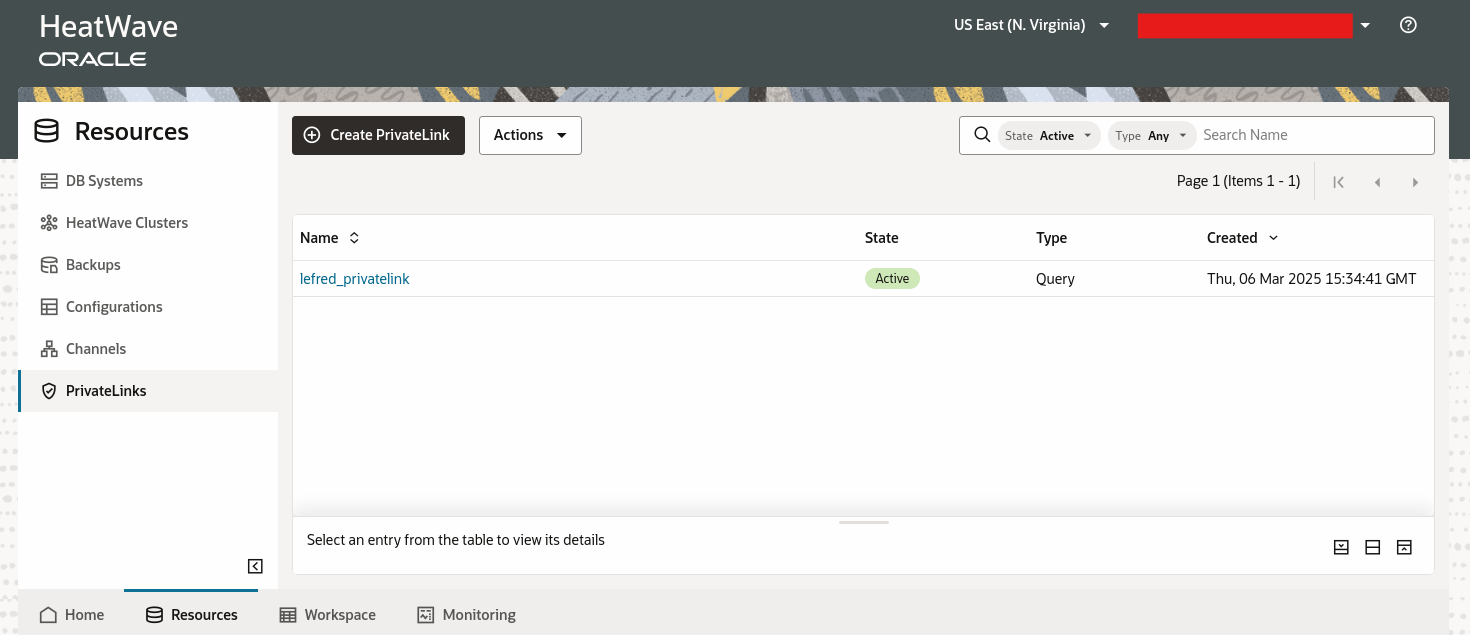
Task: Click the search magnifier icon
Action: click(x=982, y=135)
